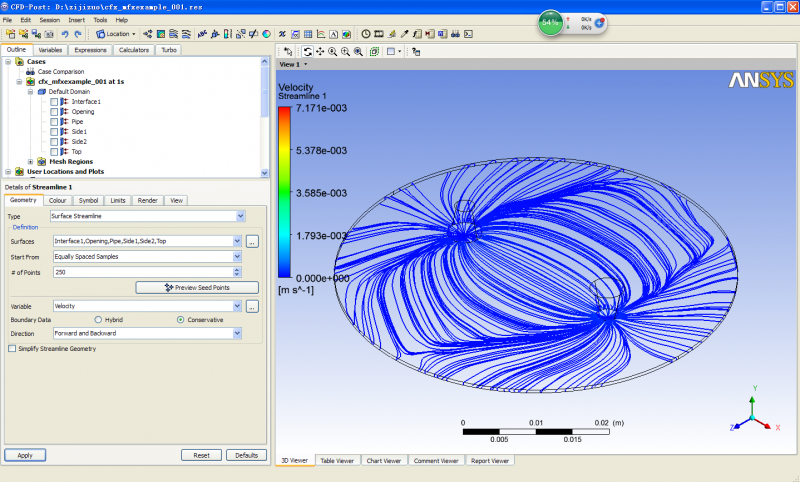Check Simplify Streamline Geometry option
Viewport: 800px width, 482px height.
click(12, 349)
